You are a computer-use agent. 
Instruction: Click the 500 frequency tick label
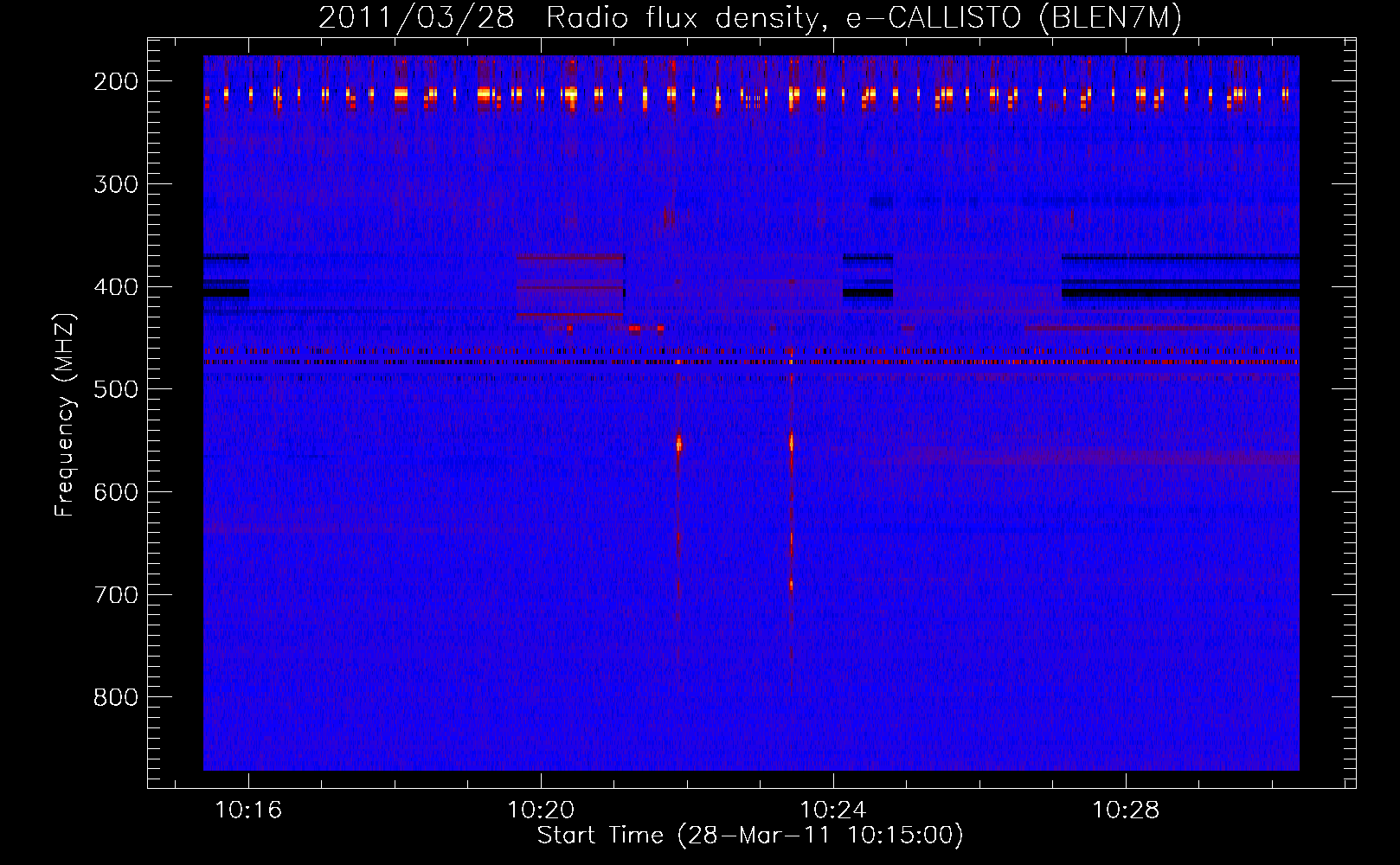116,389
